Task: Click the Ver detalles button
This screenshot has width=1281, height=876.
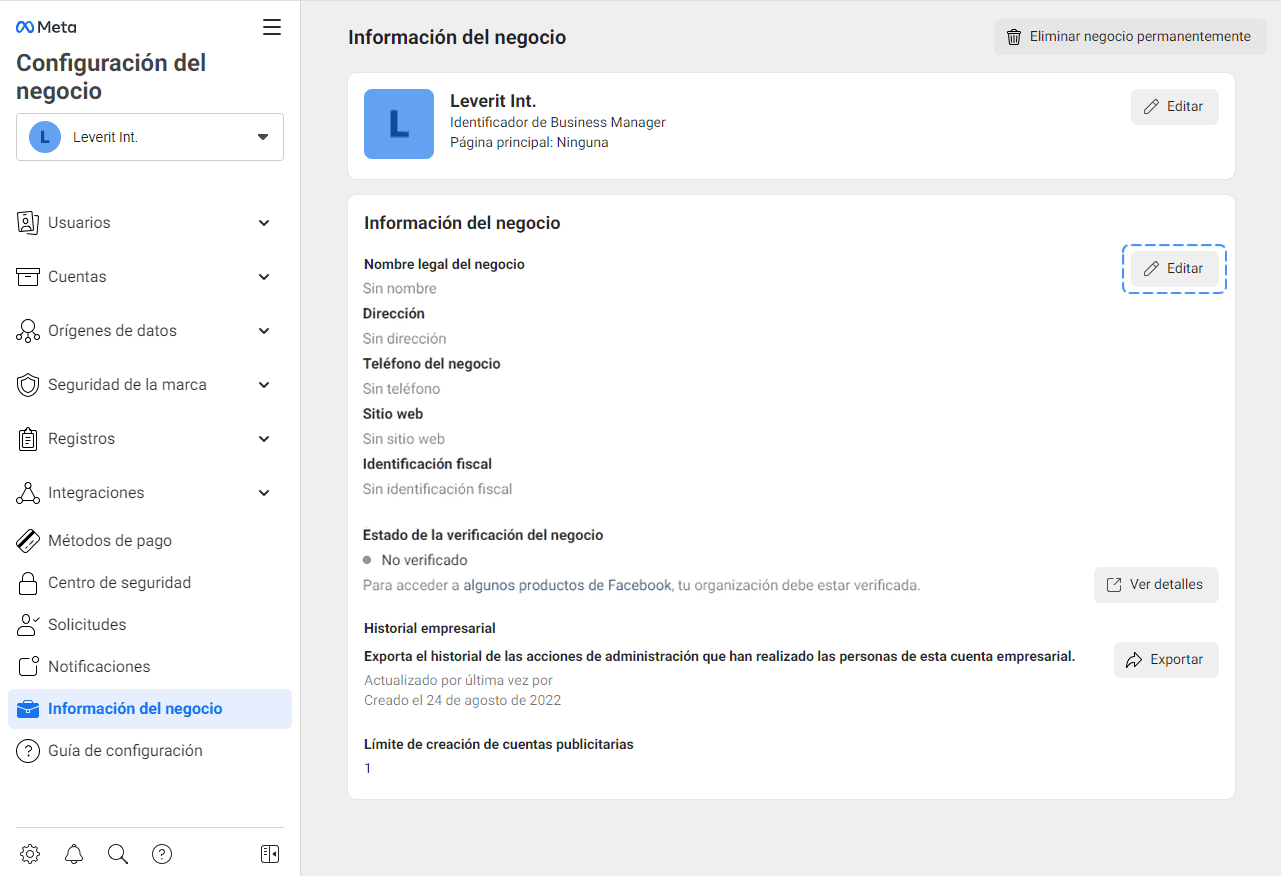Action: click(x=1156, y=585)
